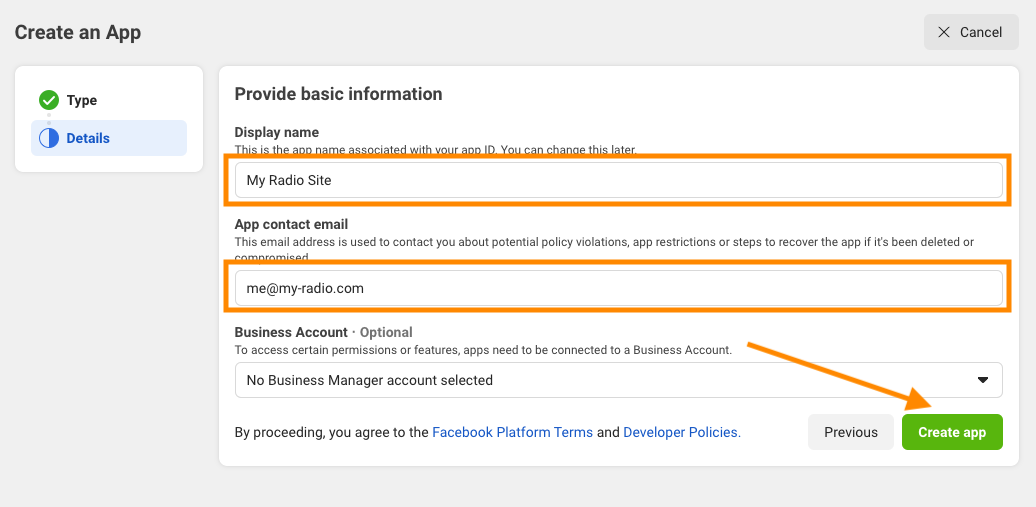Focus the App contact email field

tap(618, 288)
